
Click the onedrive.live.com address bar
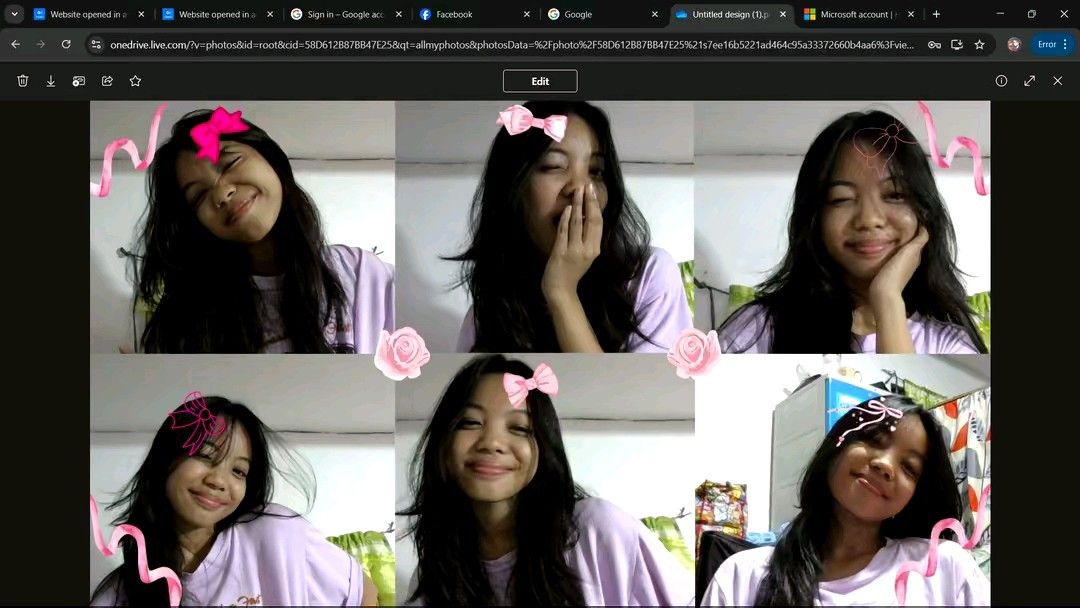[x=512, y=45]
